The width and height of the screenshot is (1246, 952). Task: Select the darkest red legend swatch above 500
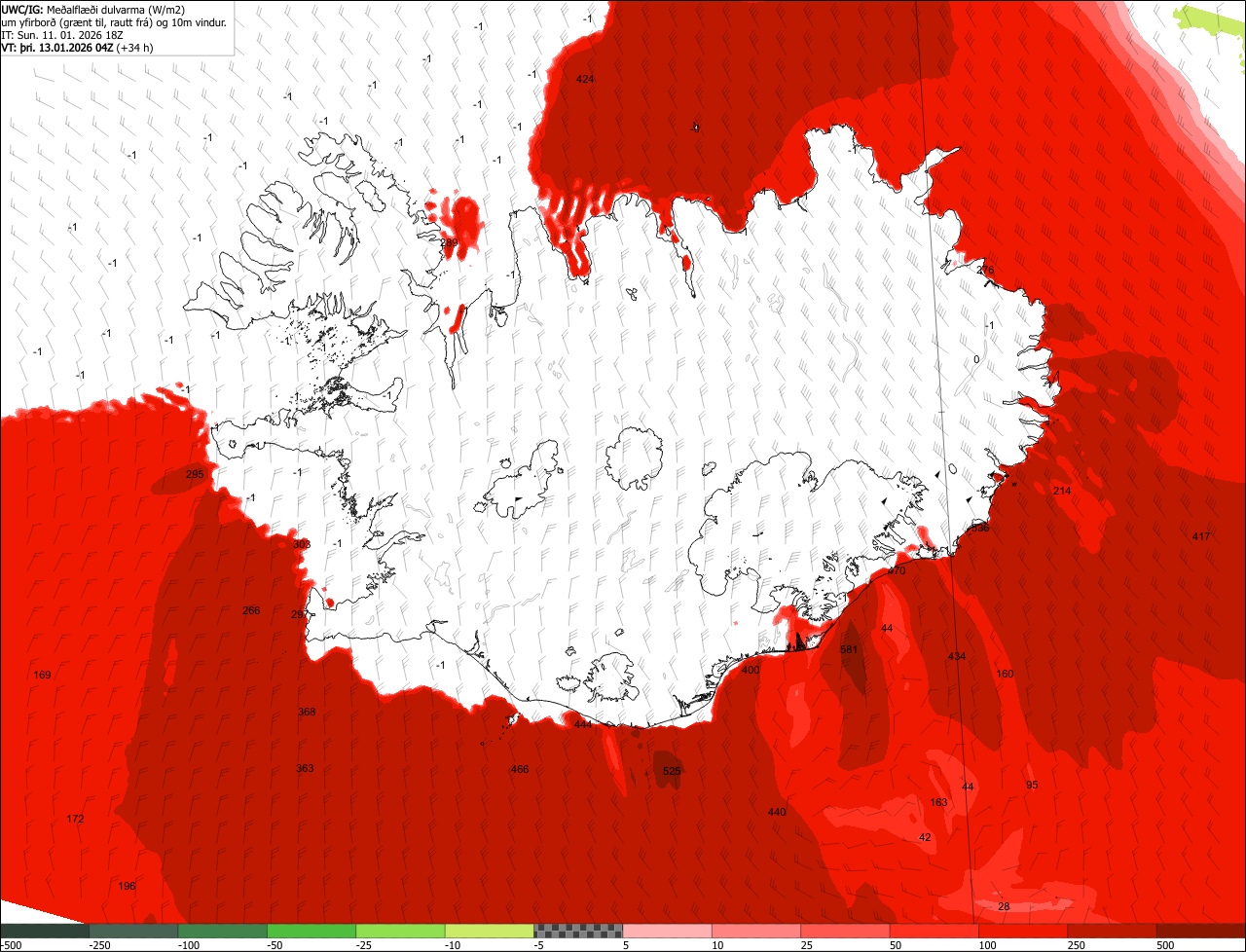[1201, 931]
